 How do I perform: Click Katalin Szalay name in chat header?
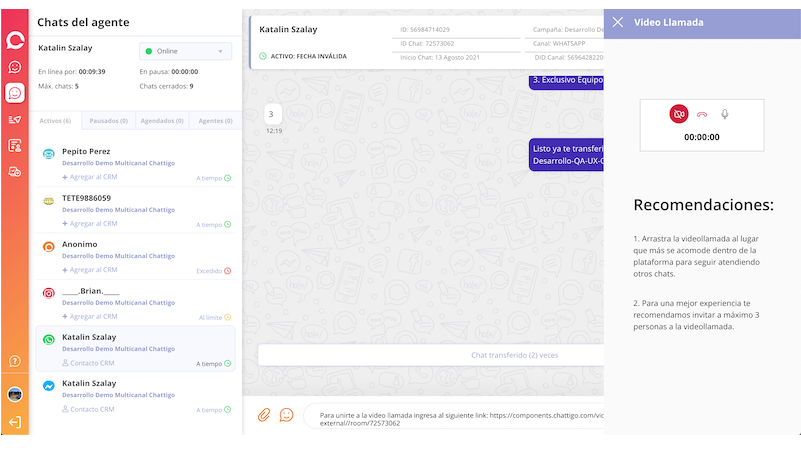tap(288, 29)
